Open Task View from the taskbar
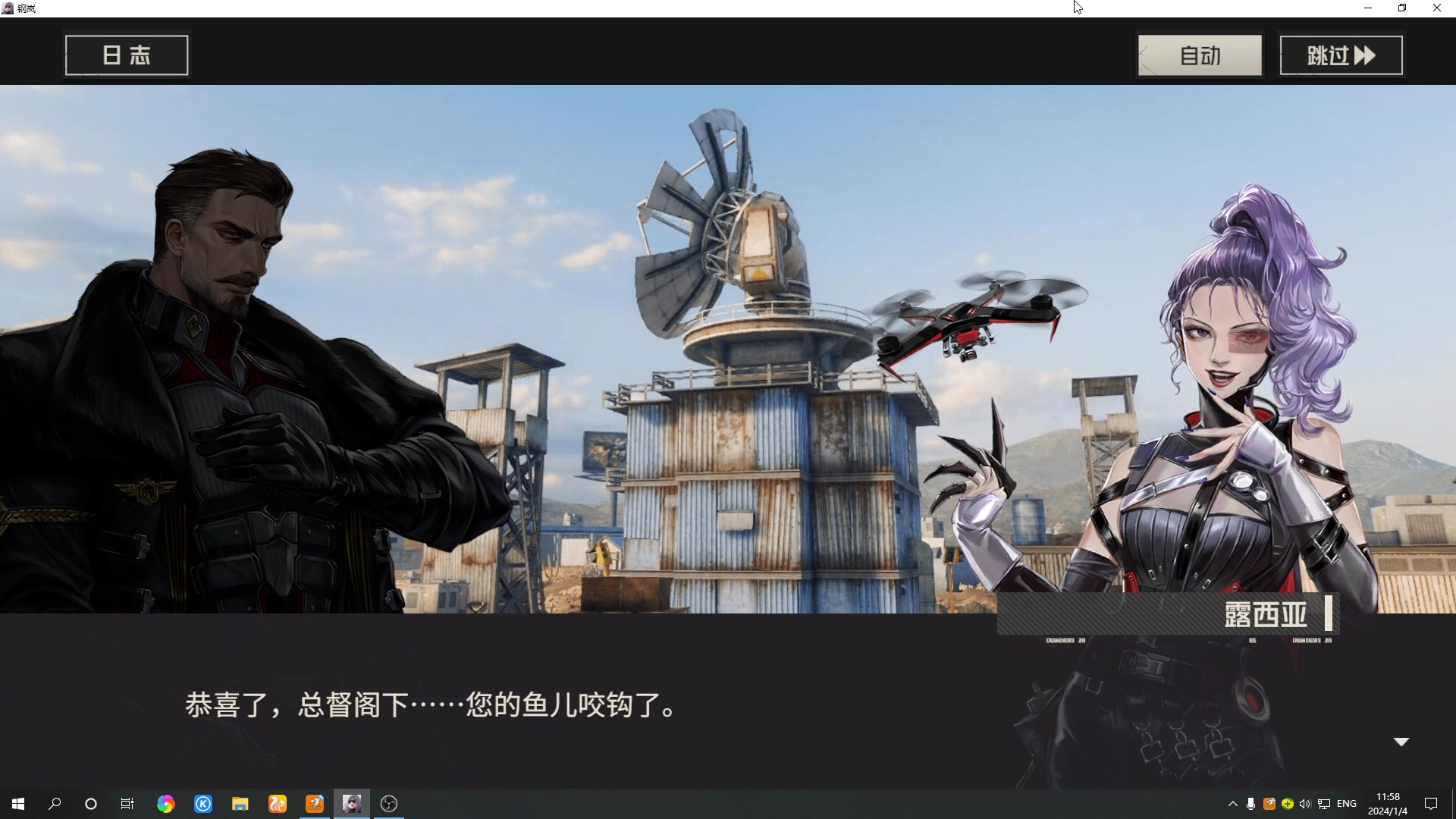Viewport: 1456px width, 819px height. click(127, 803)
